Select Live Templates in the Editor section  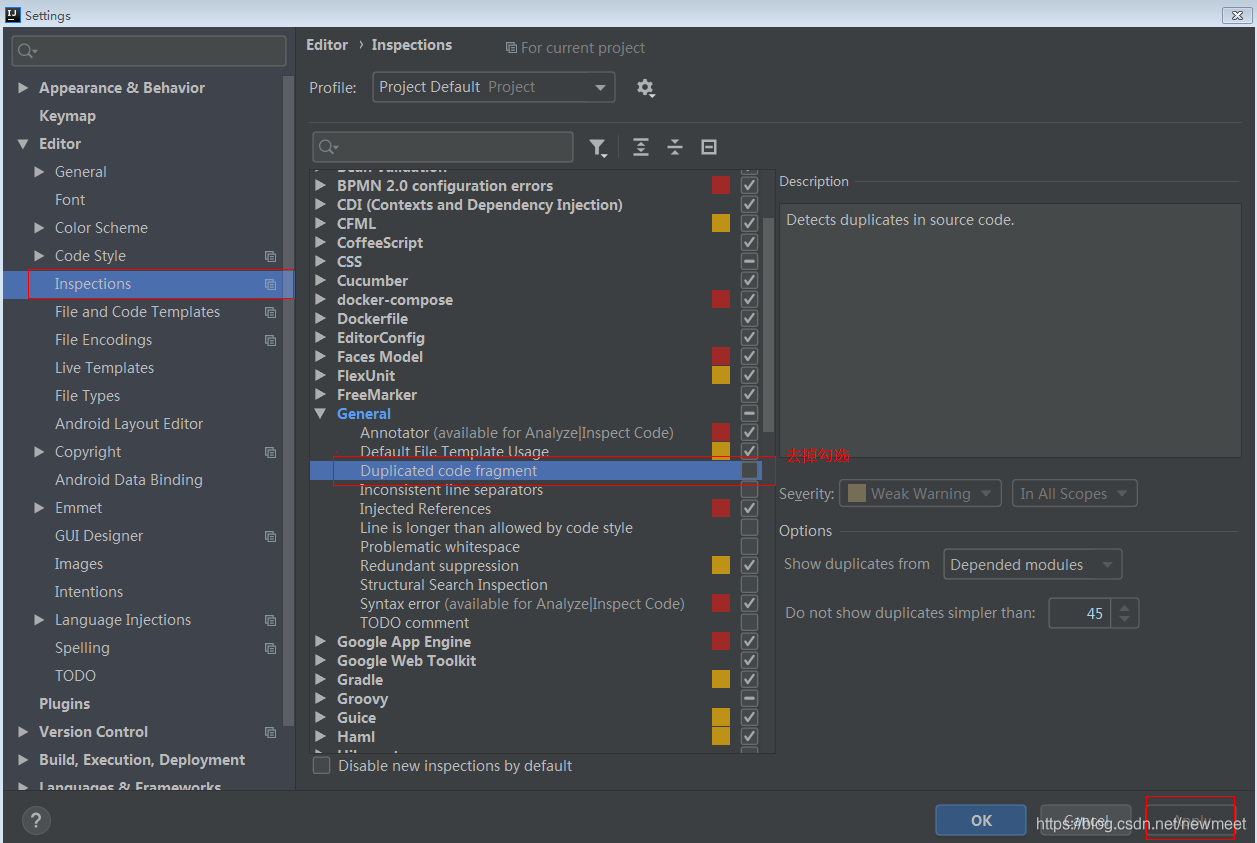click(104, 368)
